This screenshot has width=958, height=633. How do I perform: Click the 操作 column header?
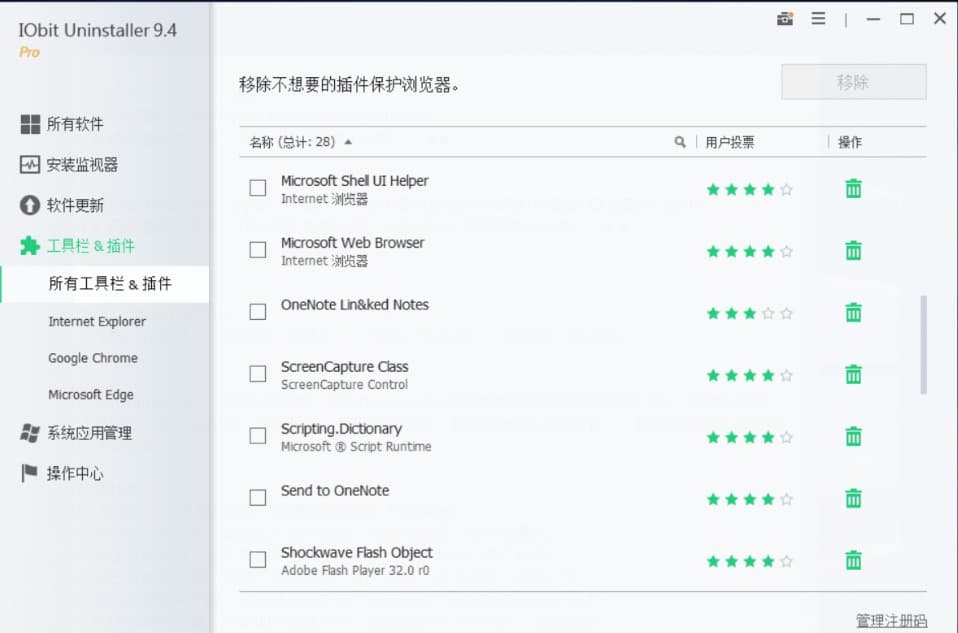coord(850,142)
